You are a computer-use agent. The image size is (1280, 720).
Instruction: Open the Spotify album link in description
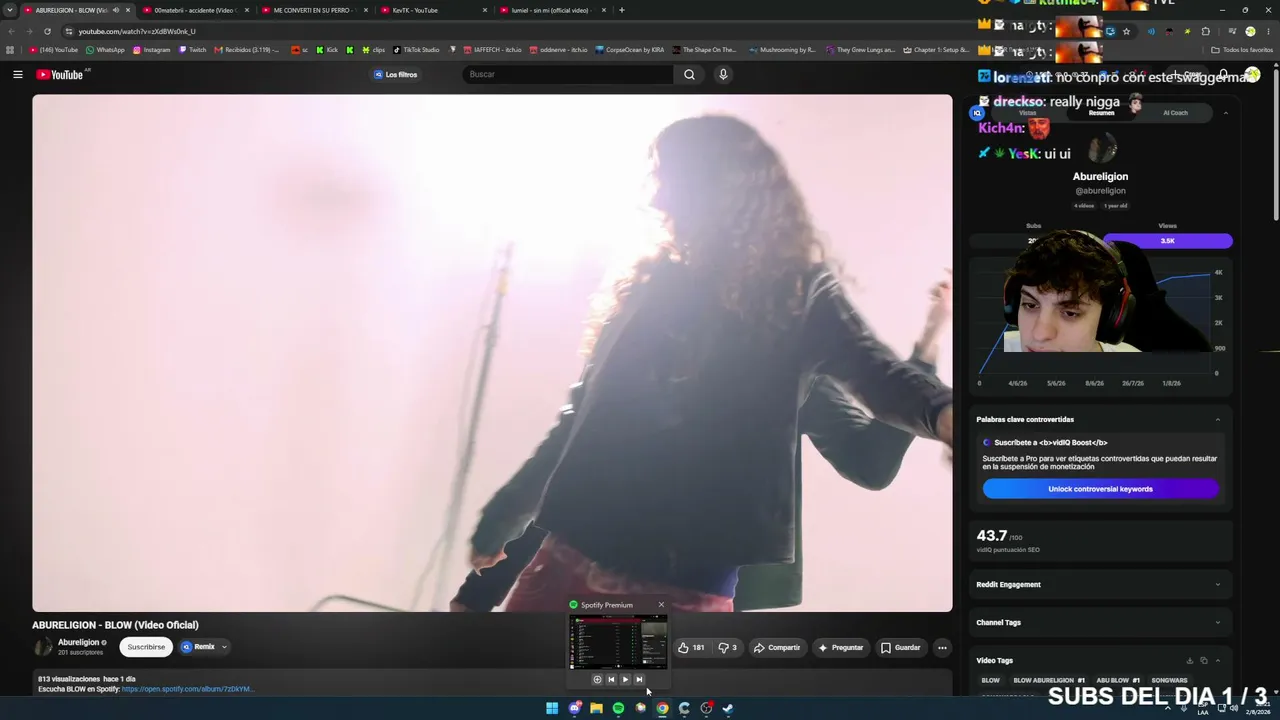(187, 689)
